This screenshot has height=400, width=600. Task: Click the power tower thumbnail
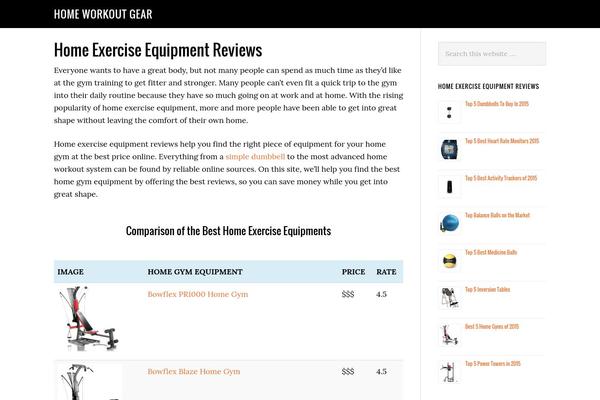449,372
